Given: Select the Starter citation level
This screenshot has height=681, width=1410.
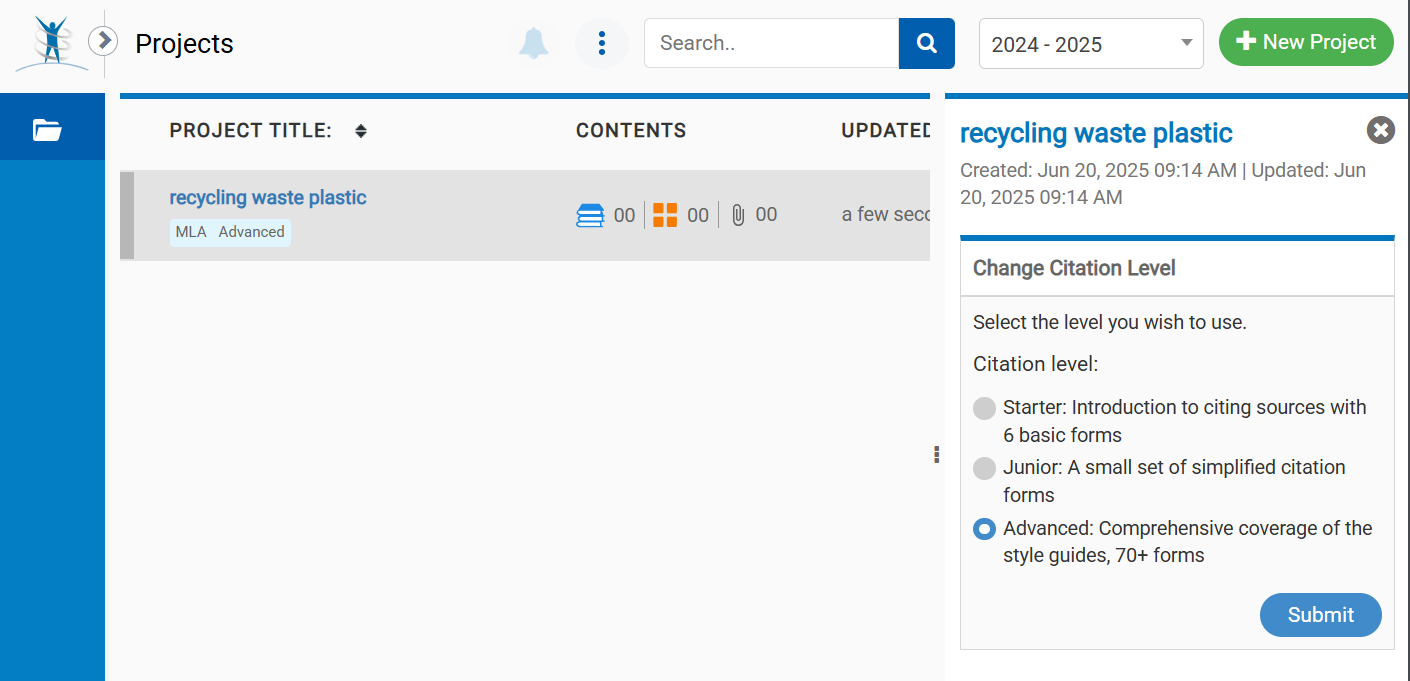Looking at the screenshot, I should point(985,408).
